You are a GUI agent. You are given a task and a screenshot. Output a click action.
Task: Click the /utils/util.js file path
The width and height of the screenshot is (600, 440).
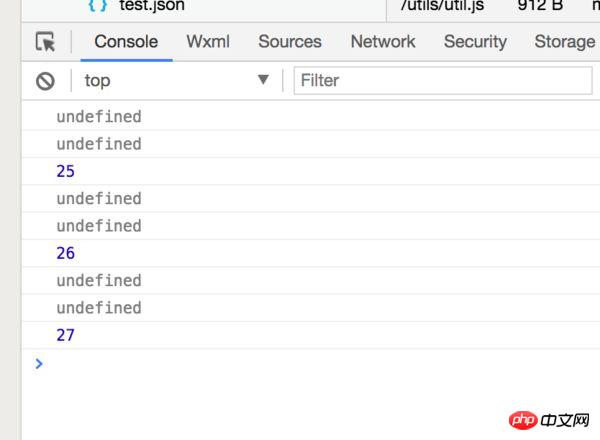pyautogui.click(x=442, y=5)
